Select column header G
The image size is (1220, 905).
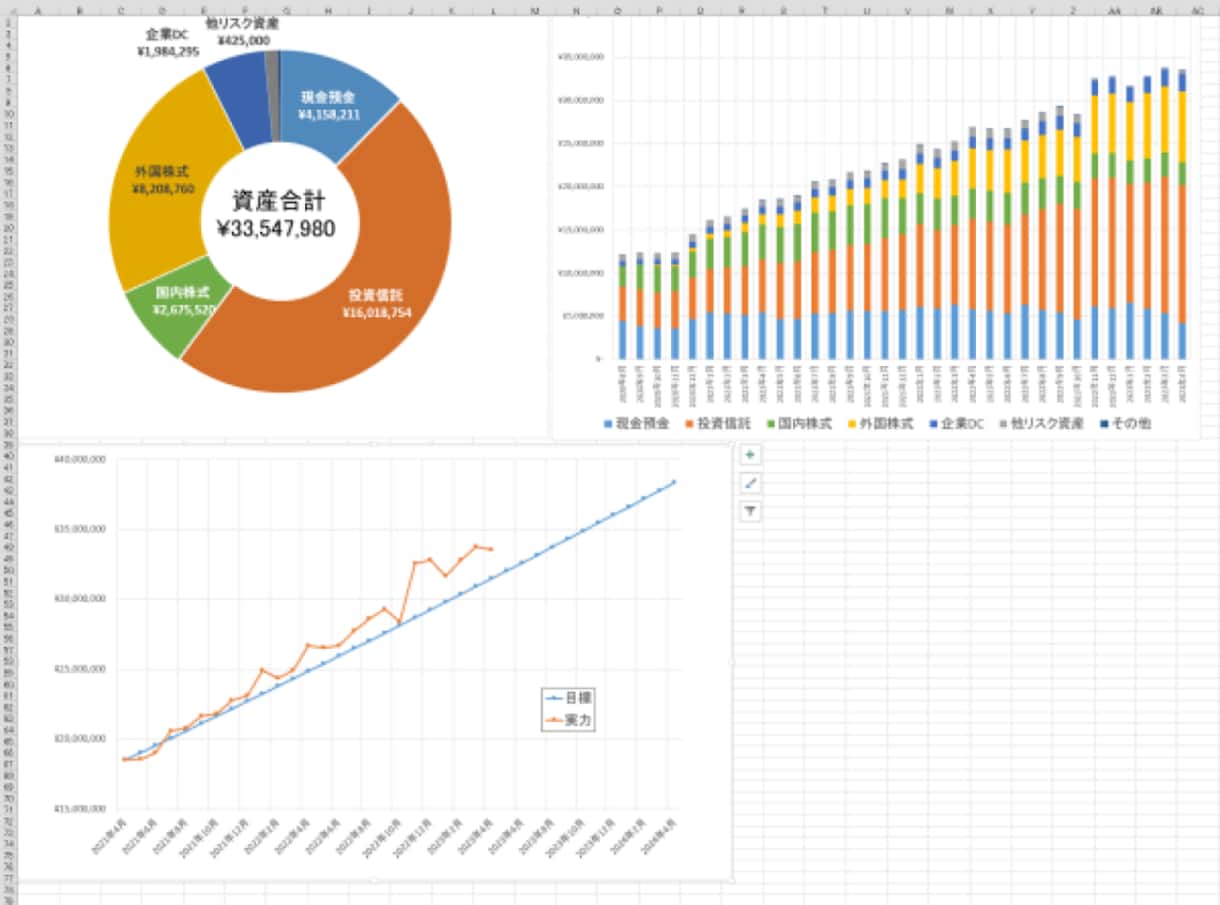coord(287,8)
